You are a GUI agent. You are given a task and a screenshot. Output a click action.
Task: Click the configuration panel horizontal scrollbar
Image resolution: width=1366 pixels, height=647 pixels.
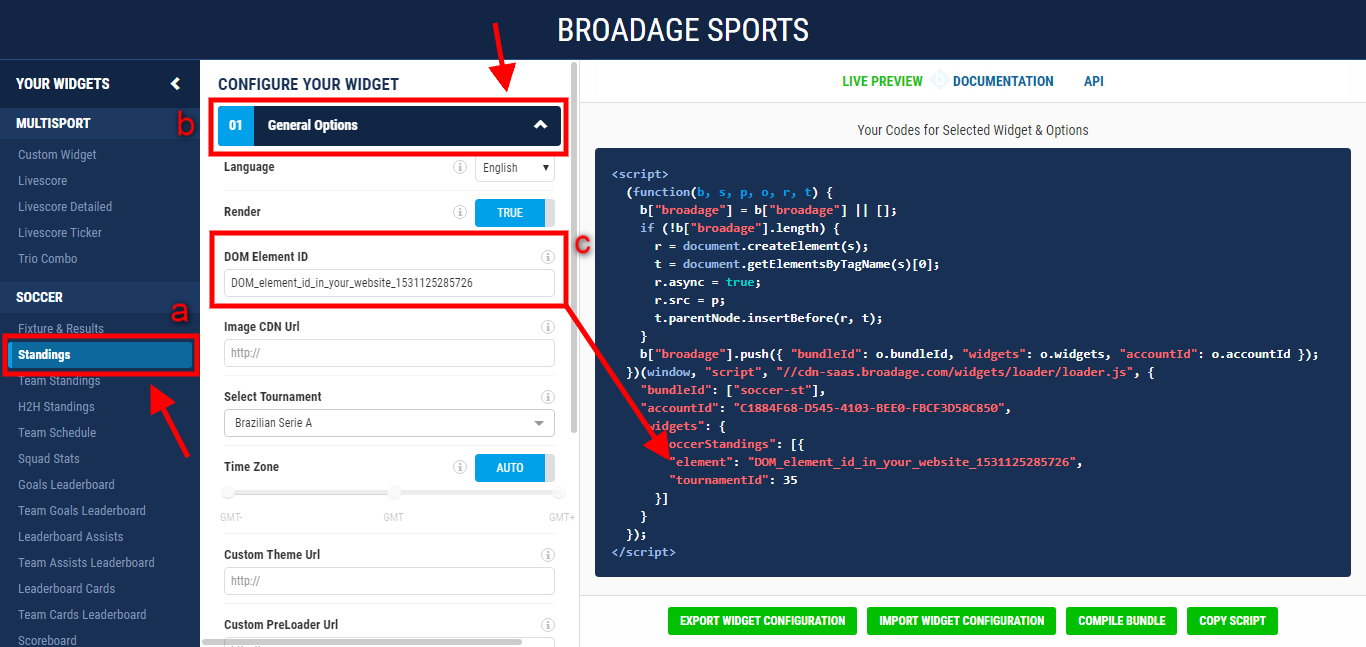(362, 642)
